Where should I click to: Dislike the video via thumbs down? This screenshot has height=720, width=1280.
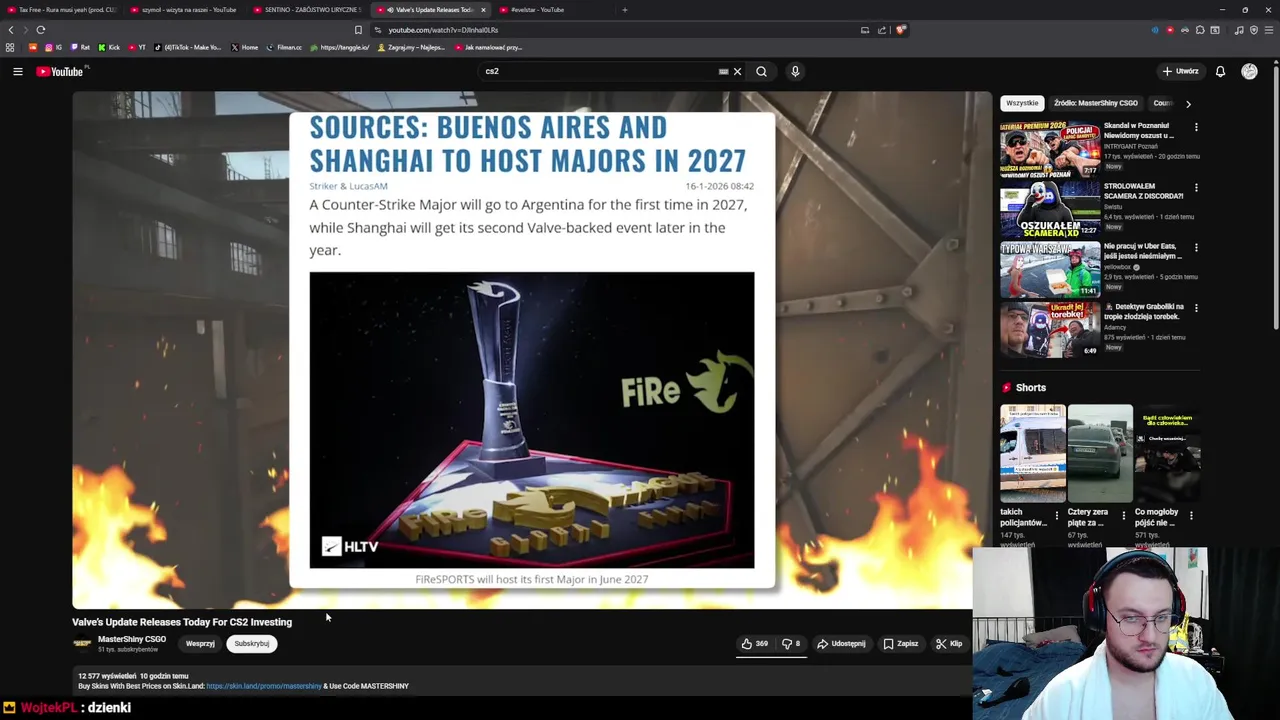click(x=790, y=644)
